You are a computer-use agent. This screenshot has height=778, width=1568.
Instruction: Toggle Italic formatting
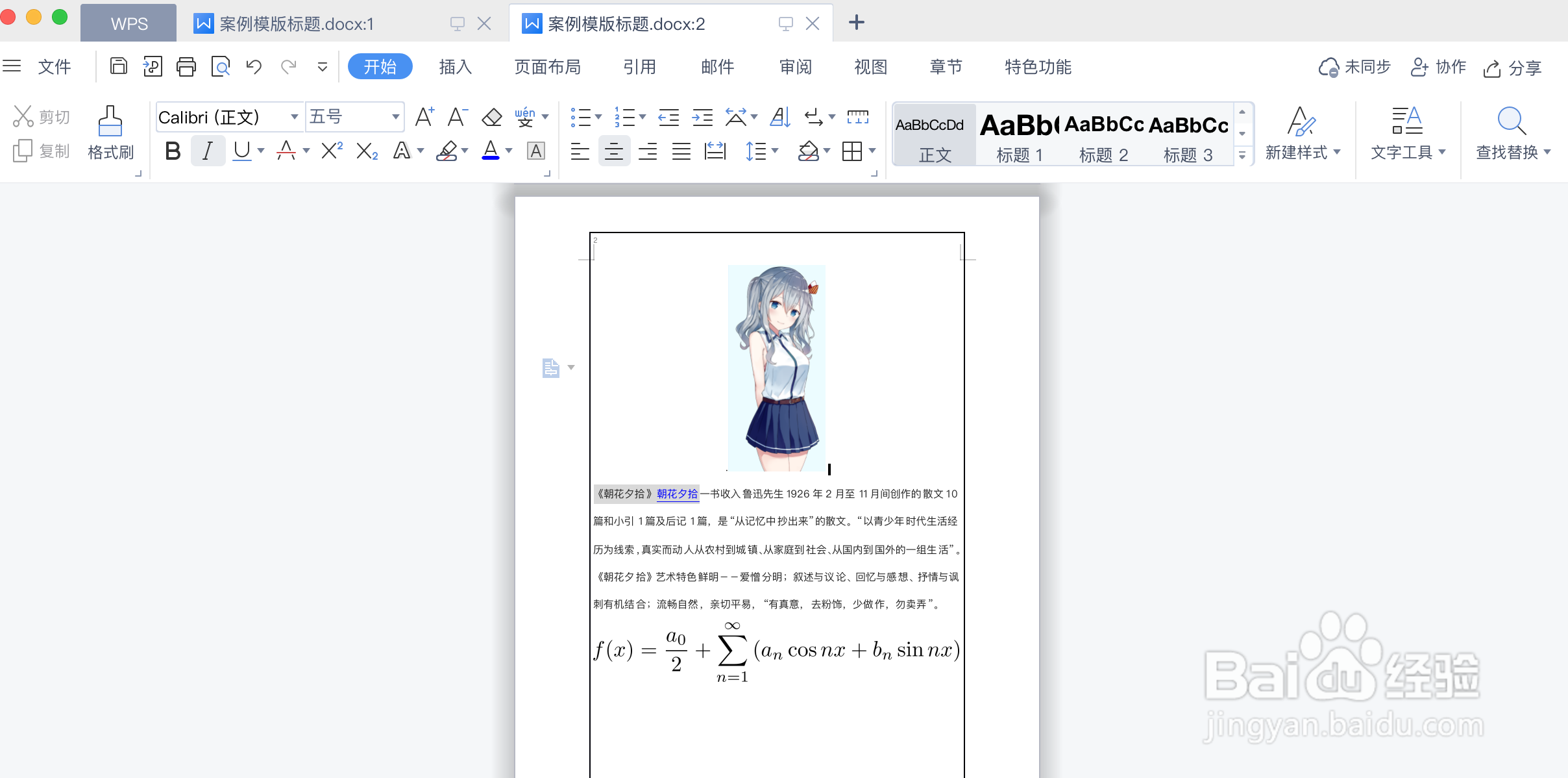click(x=208, y=151)
